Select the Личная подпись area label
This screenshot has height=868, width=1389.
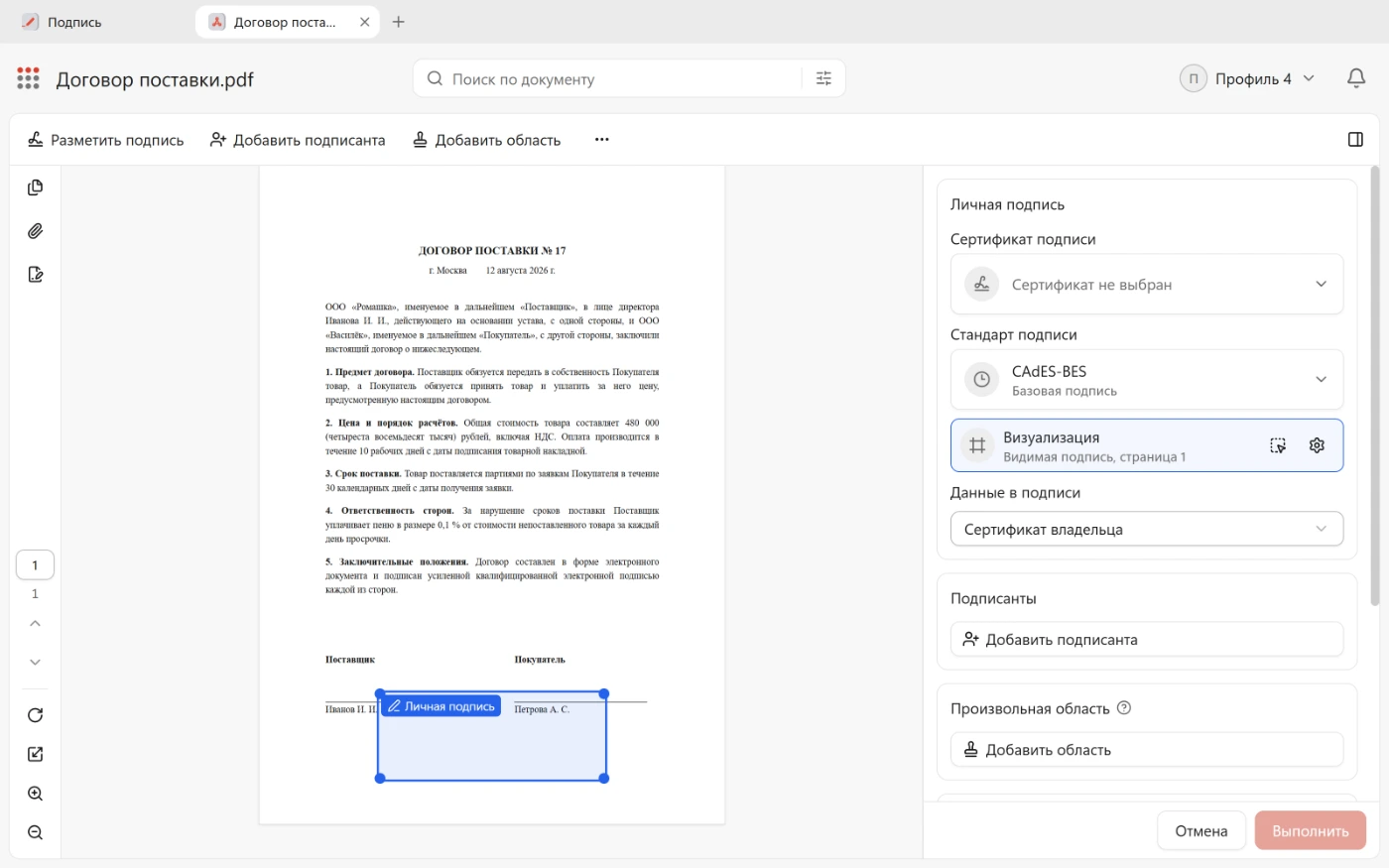click(x=441, y=706)
